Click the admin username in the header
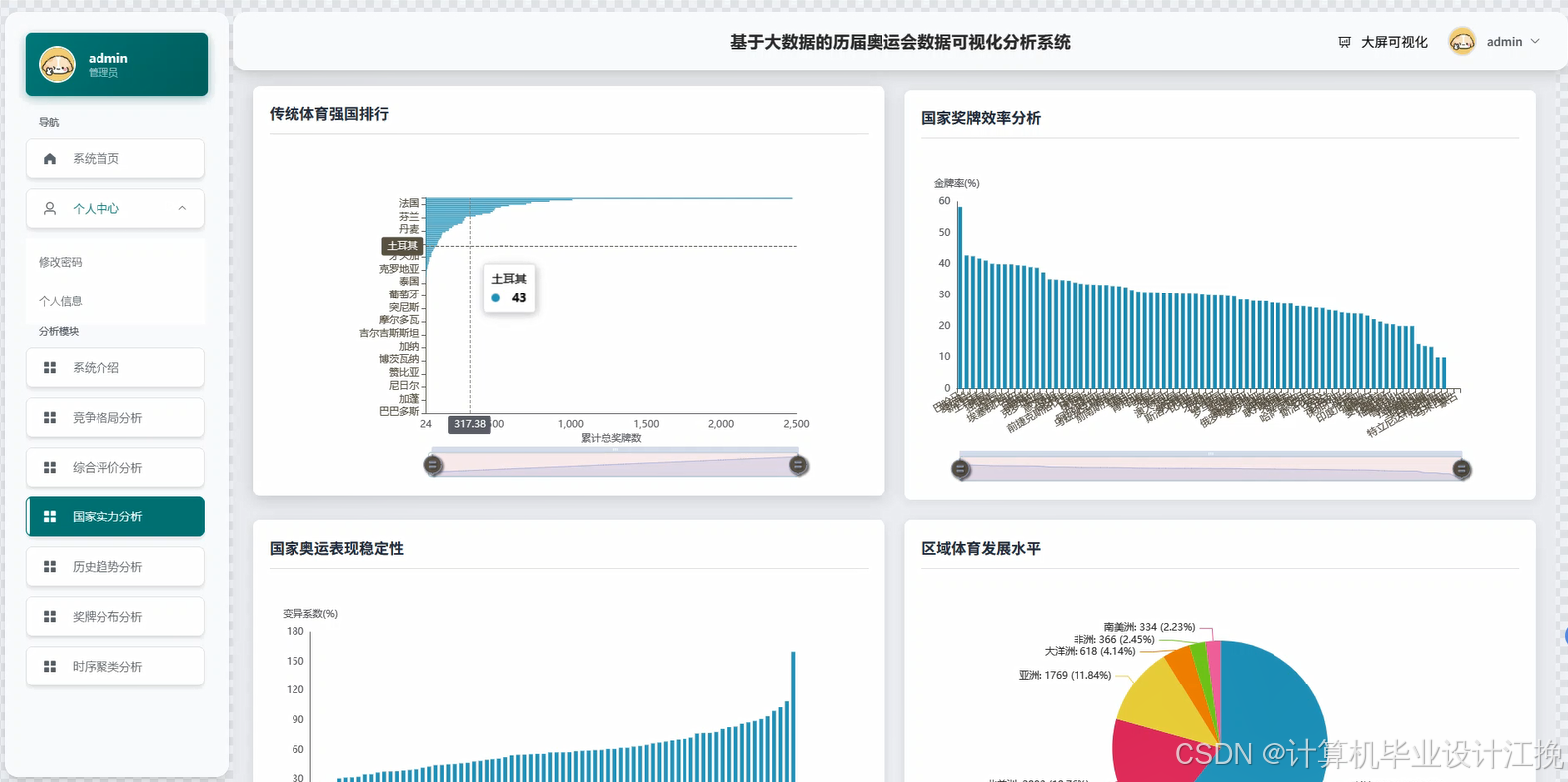The image size is (1568, 782). (1504, 42)
